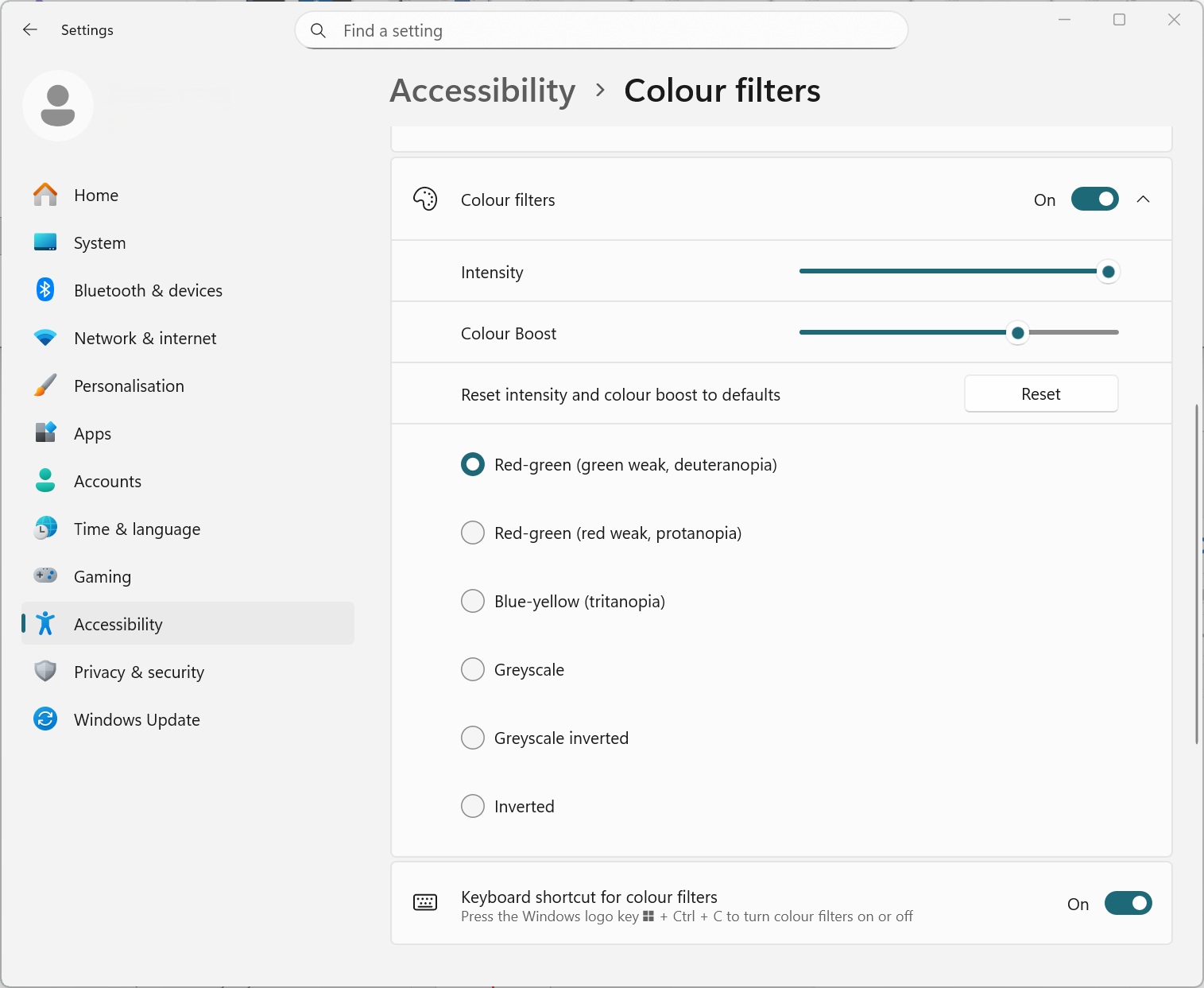This screenshot has width=1204, height=988.
Task: Turn off the Colour filters toggle
Action: click(x=1094, y=200)
